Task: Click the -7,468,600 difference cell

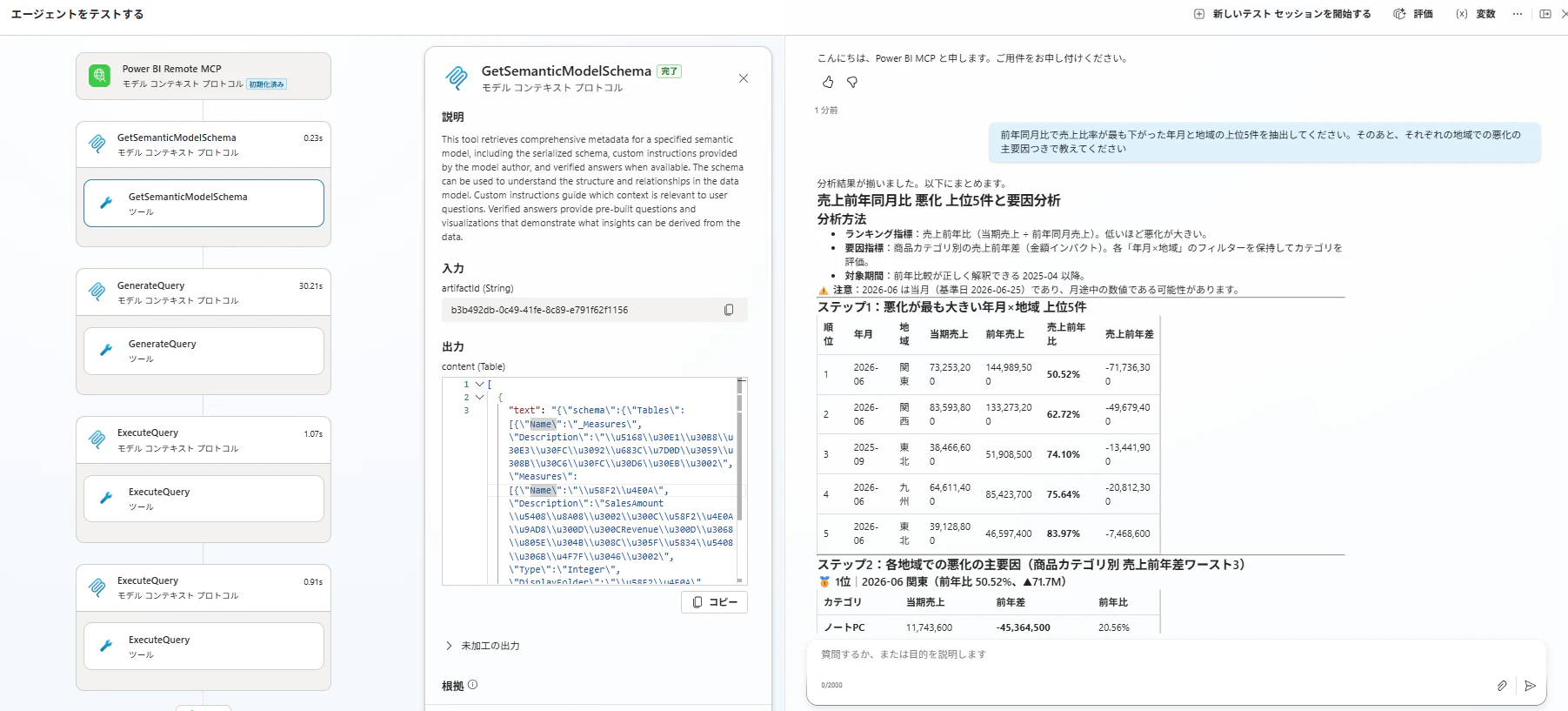Action: pos(1128,533)
